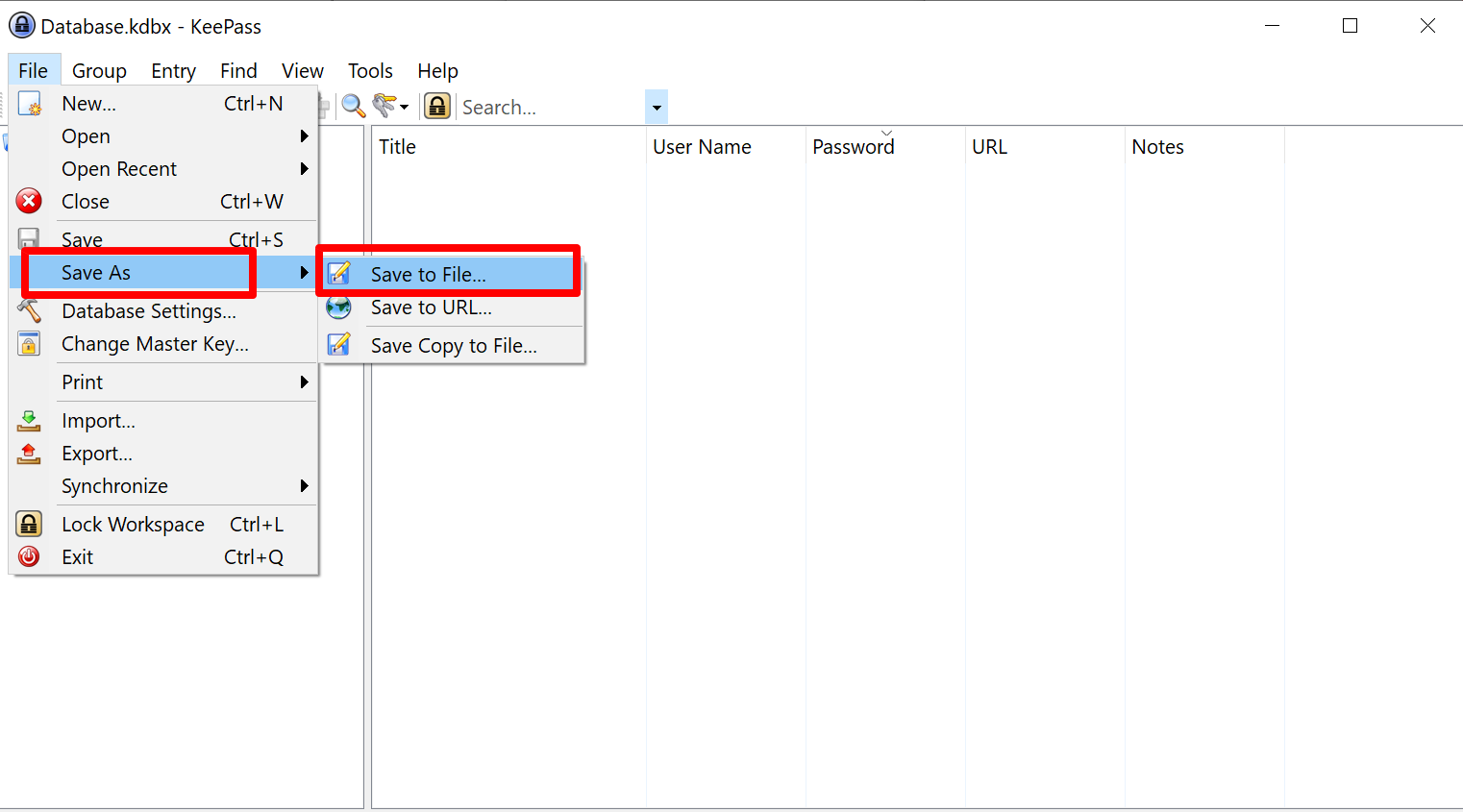
Task: Click the red Export arrow icon
Action: click(29, 454)
